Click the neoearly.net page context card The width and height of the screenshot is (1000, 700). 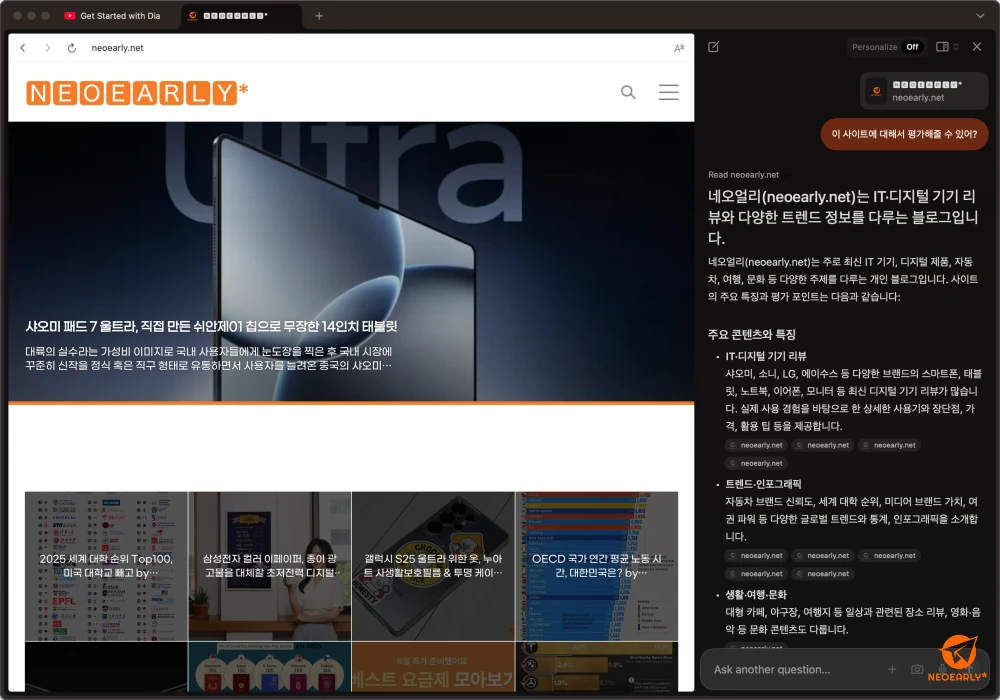(x=924, y=91)
